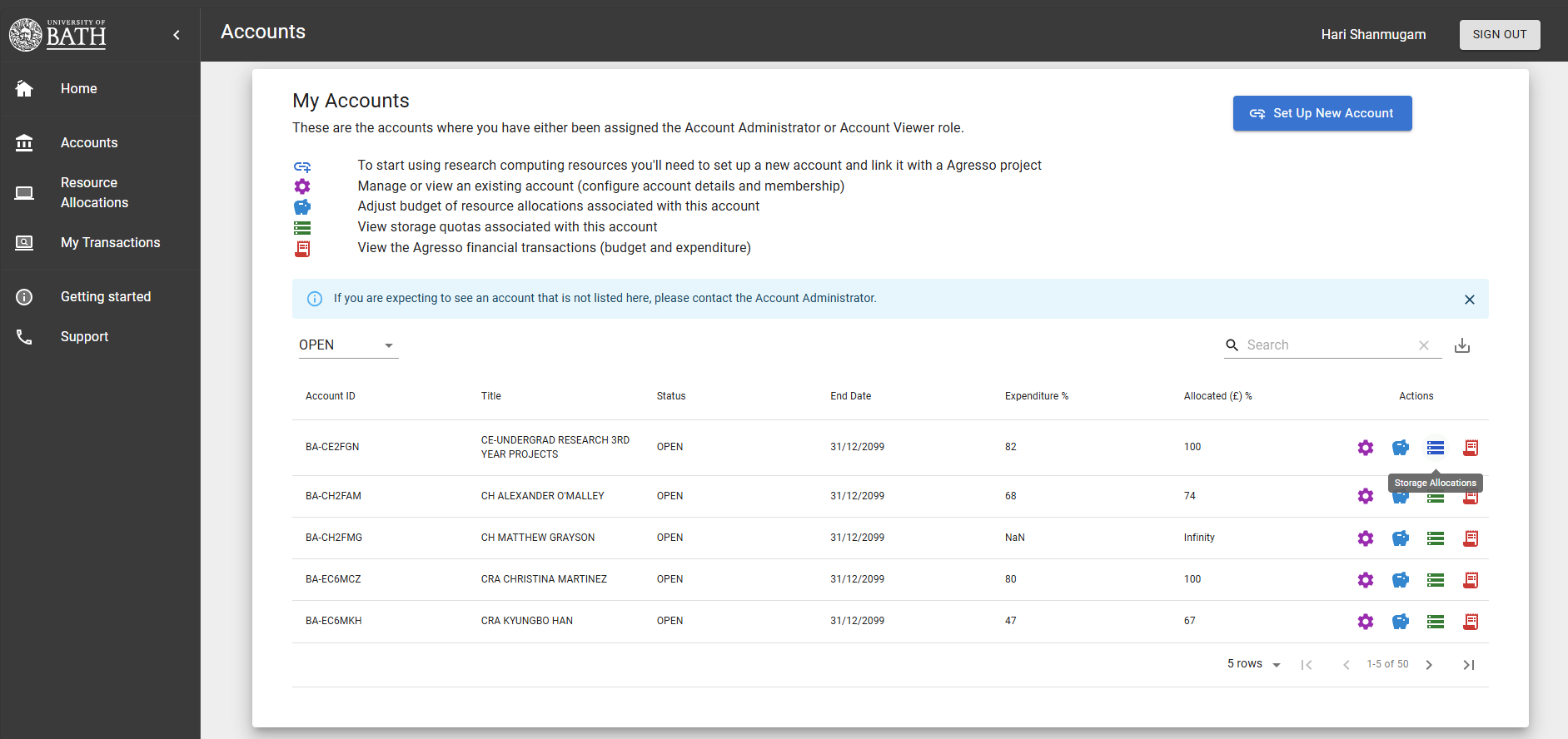Select the CRA CHRISTINA MARTINEZ title
1568x739 pixels.
(x=544, y=579)
